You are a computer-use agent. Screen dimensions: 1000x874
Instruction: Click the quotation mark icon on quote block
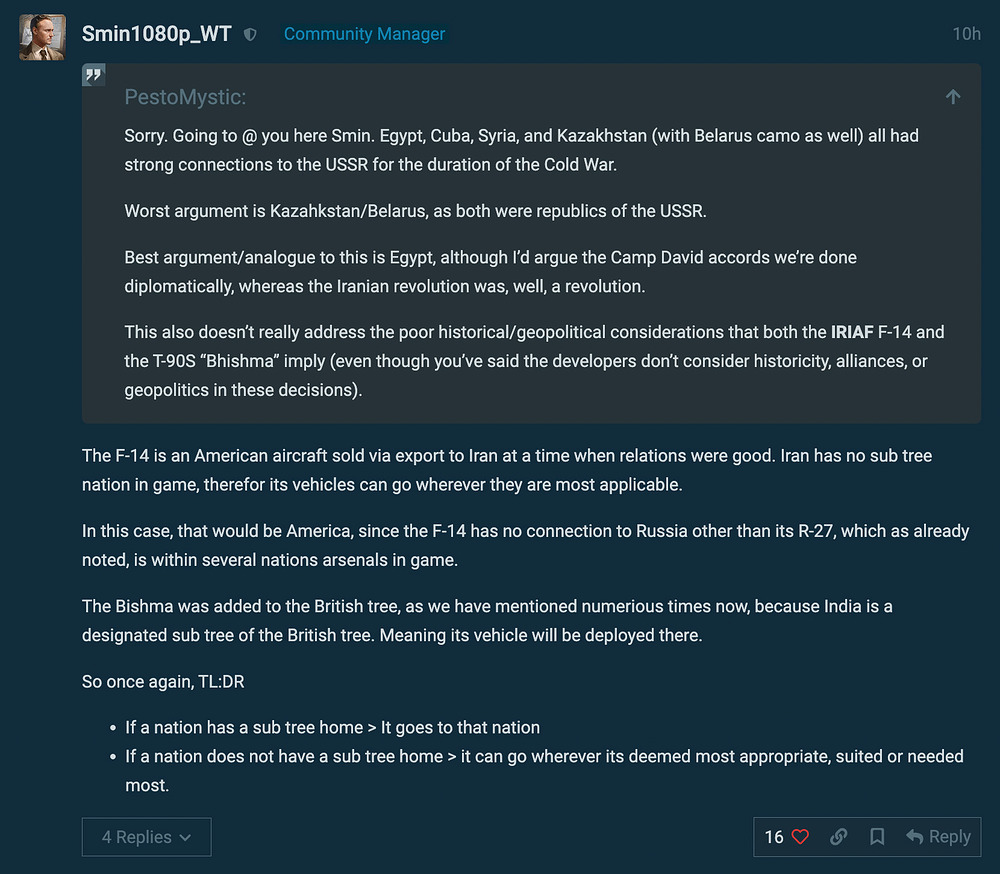tap(94, 75)
